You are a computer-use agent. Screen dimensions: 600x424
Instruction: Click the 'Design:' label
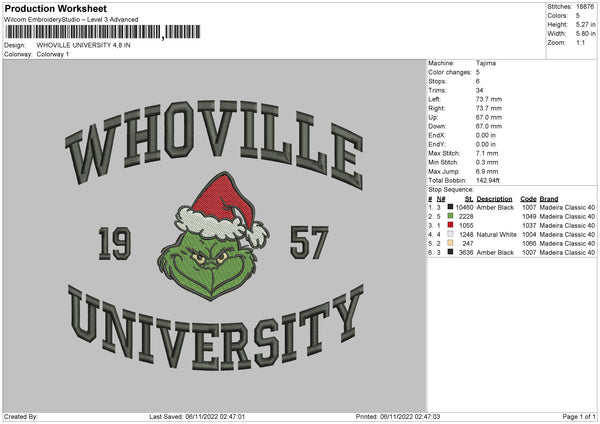pyautogui.click(x=15, y=45)
